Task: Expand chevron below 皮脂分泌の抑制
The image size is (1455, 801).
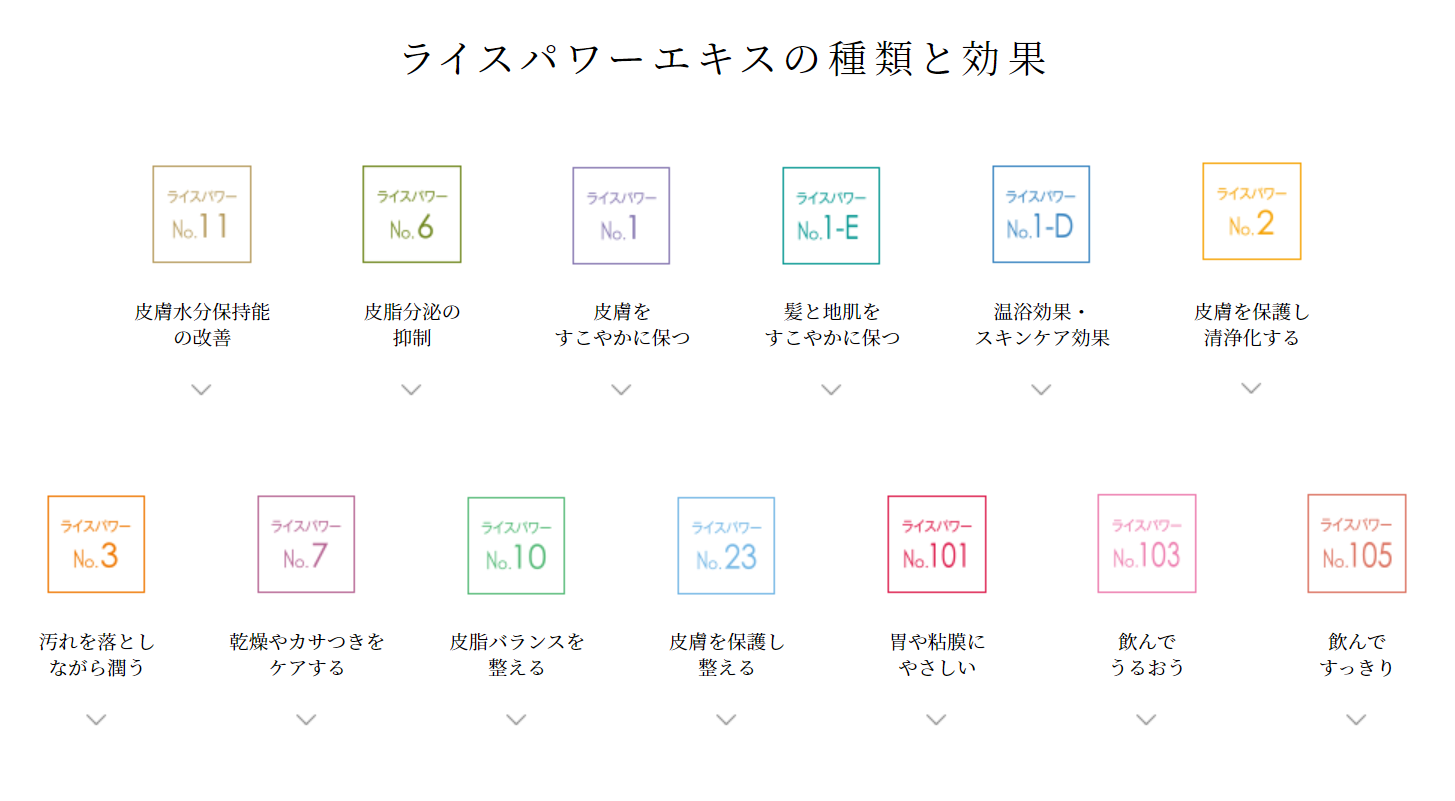Action: (x=412, y=389)
